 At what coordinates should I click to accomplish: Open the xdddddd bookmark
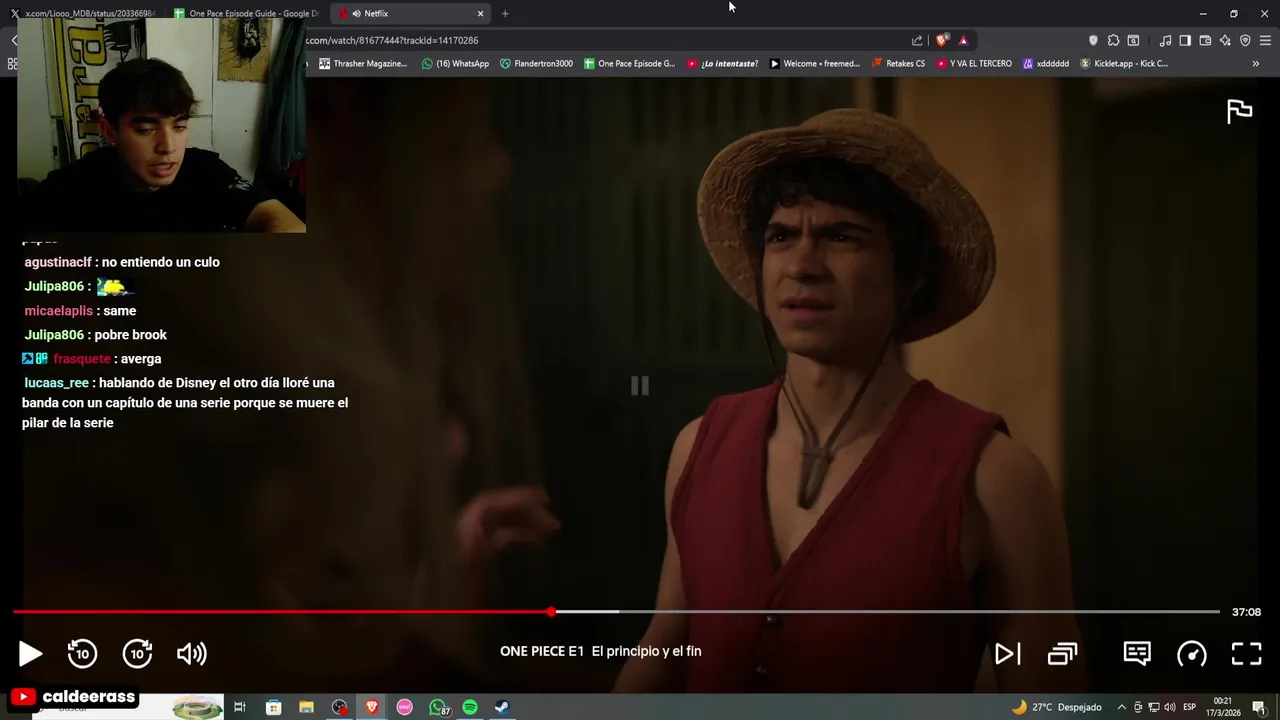coord(1045,63)
